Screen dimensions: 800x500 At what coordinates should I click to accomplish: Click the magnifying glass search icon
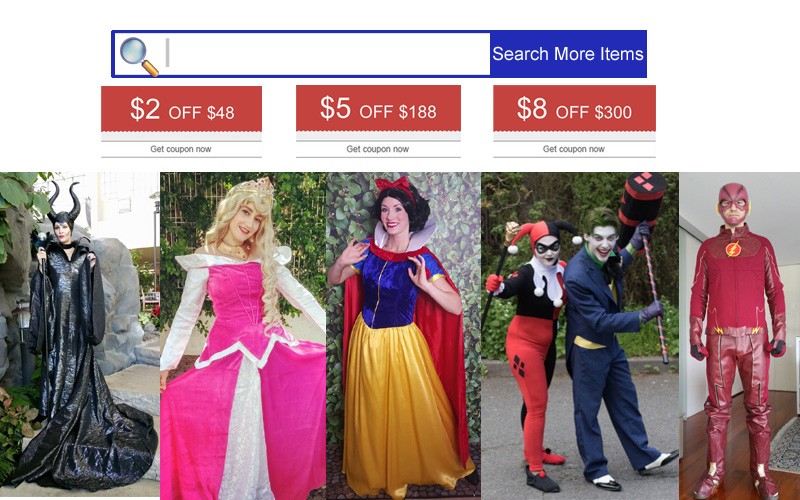point(139,56)
